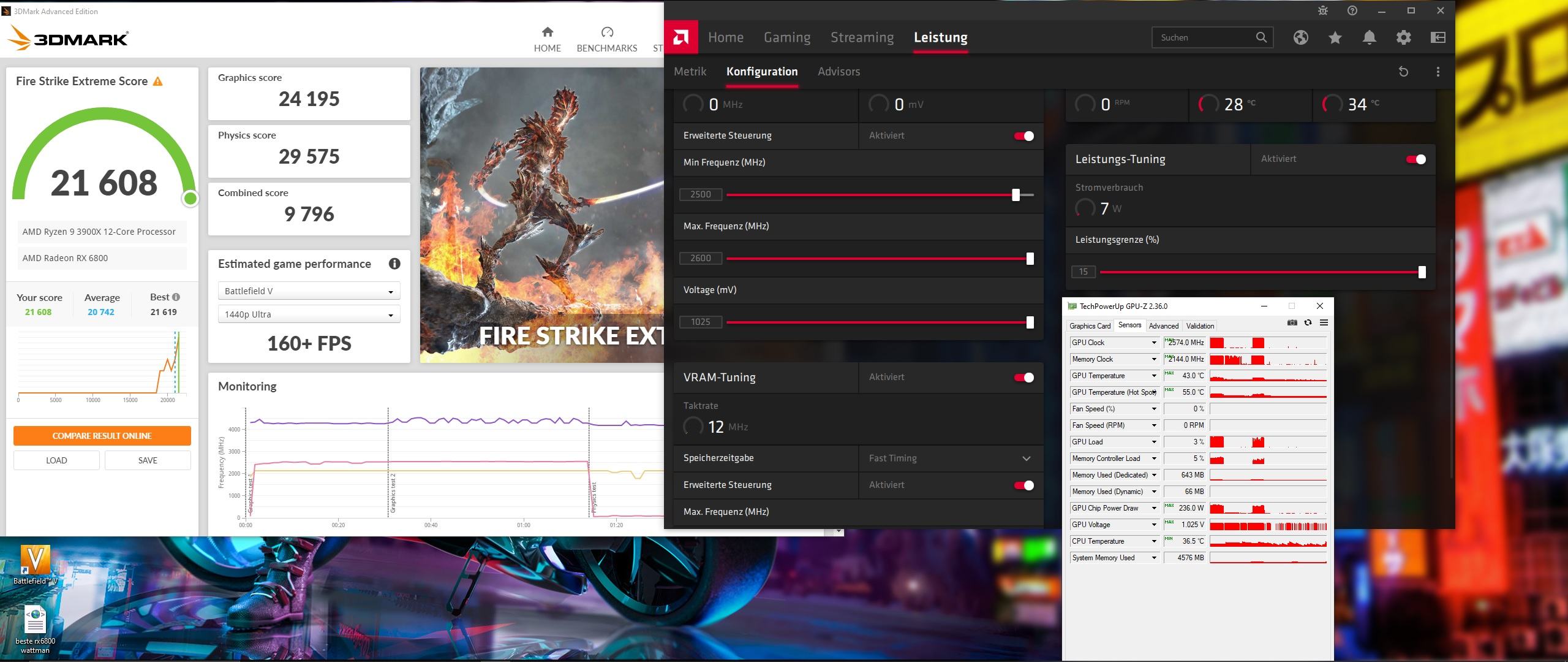Open GPU Voltage sensor dropdown
The image size is (1568, 662).
(x=1154, y=525)
